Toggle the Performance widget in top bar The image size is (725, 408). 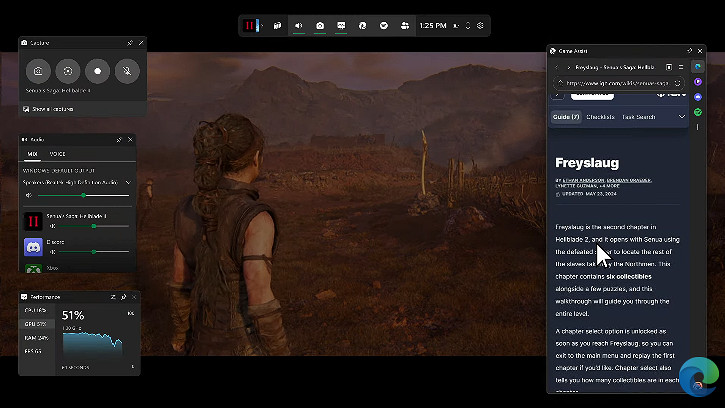click(x=341, y=25)
